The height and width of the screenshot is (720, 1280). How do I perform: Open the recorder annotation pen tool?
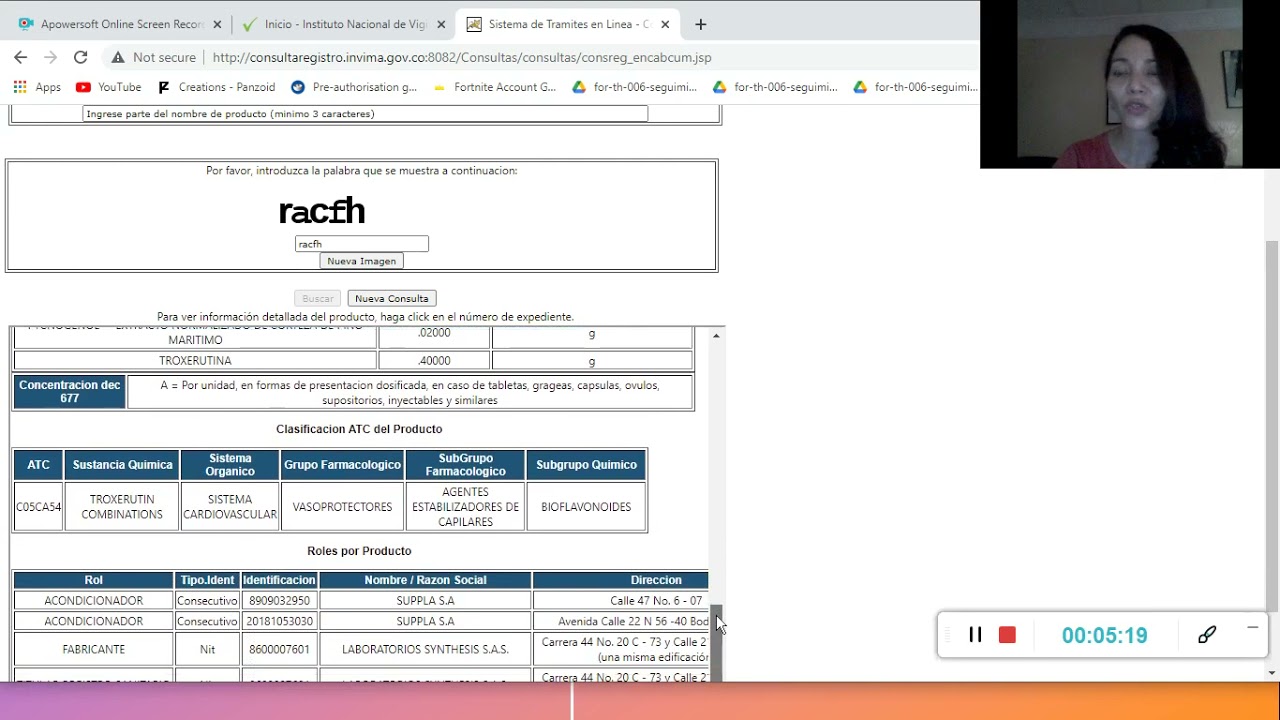click(x=1207, y=635)
